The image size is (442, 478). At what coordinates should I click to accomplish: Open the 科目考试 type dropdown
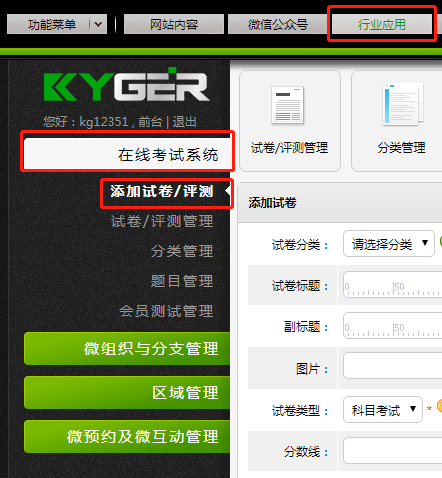[x=383, y=410]
